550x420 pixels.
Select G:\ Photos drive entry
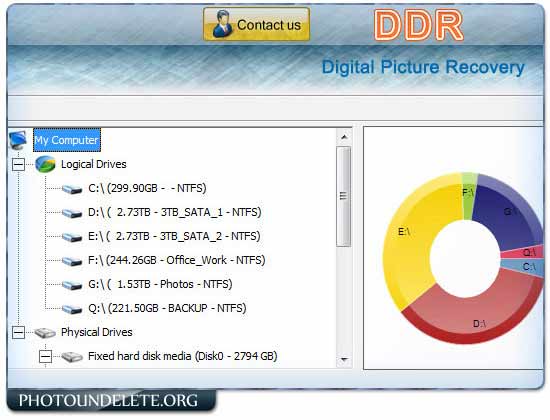coord(160,284)
